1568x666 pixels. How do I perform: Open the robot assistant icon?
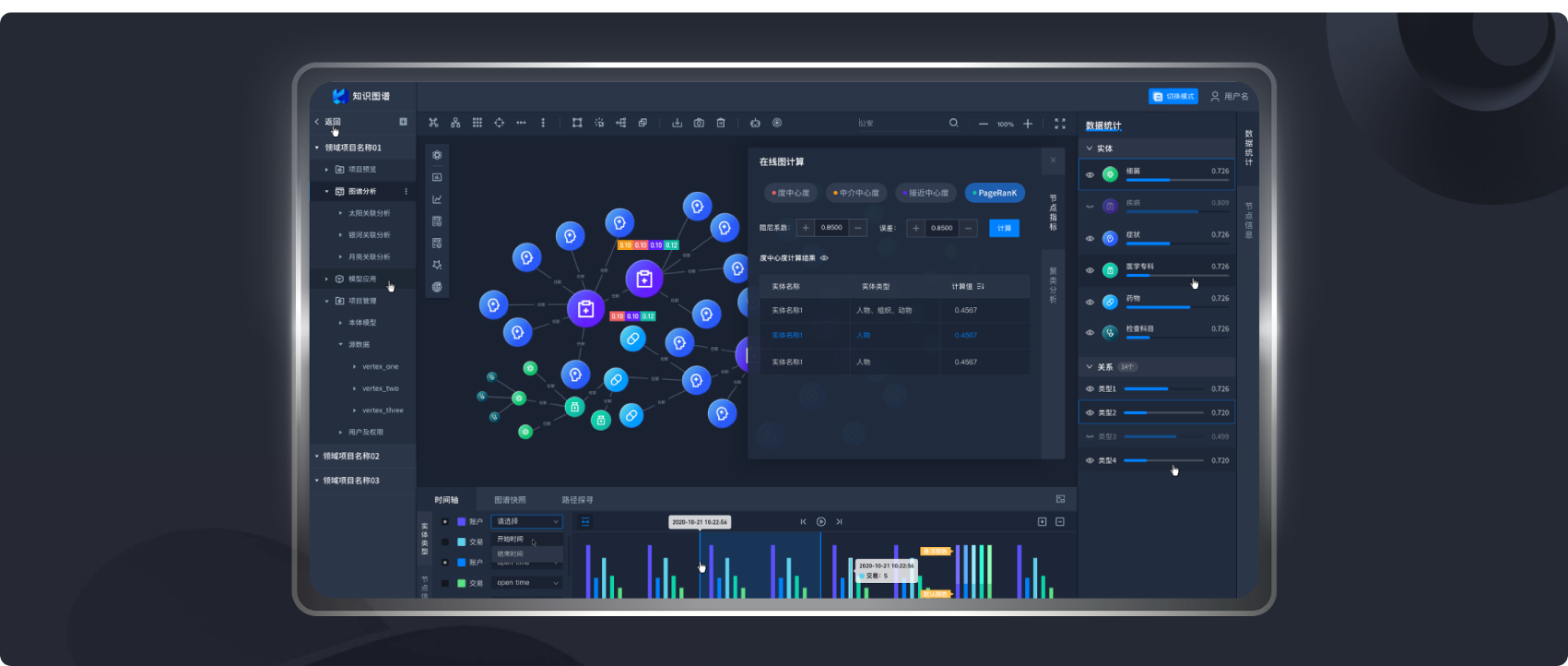755,123
